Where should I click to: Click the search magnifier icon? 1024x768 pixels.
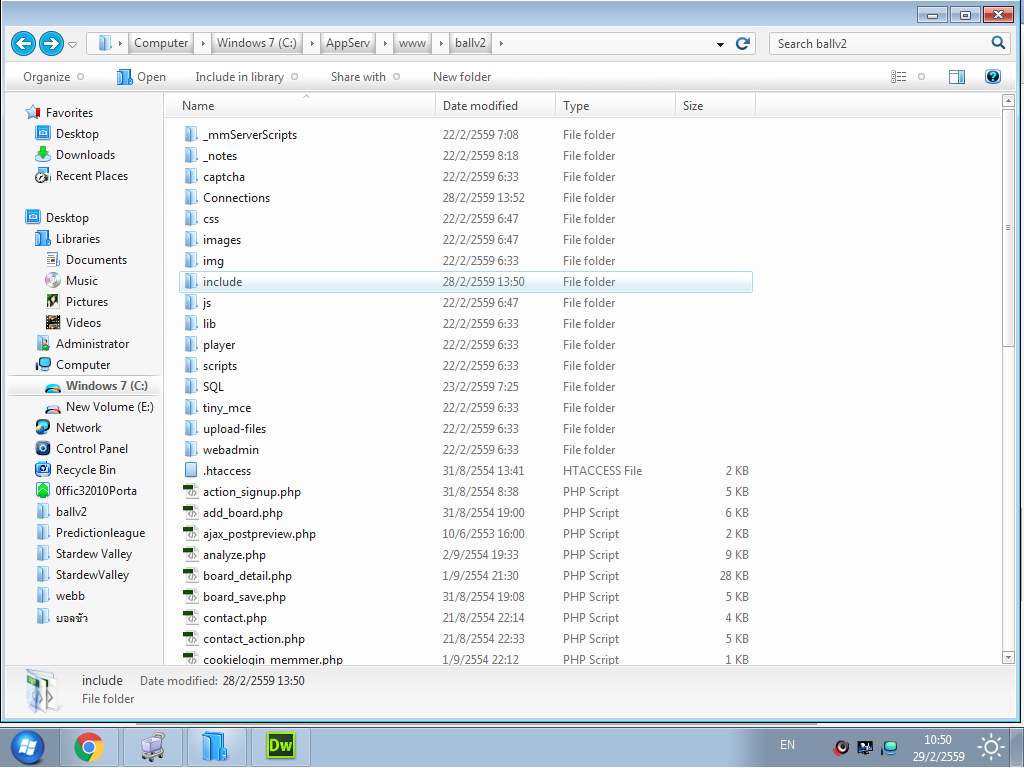(x=998, y=43)
